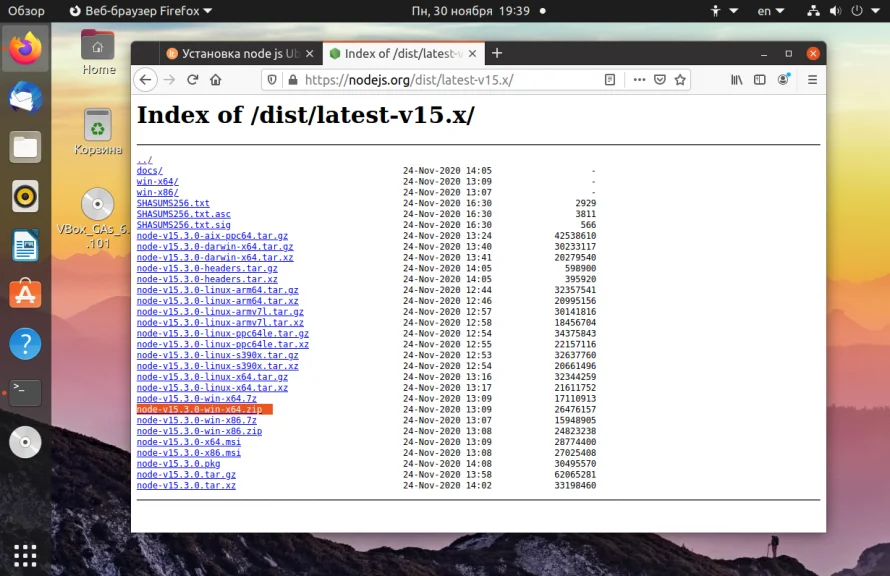Open Terminal in the dock

pos(25,393)
